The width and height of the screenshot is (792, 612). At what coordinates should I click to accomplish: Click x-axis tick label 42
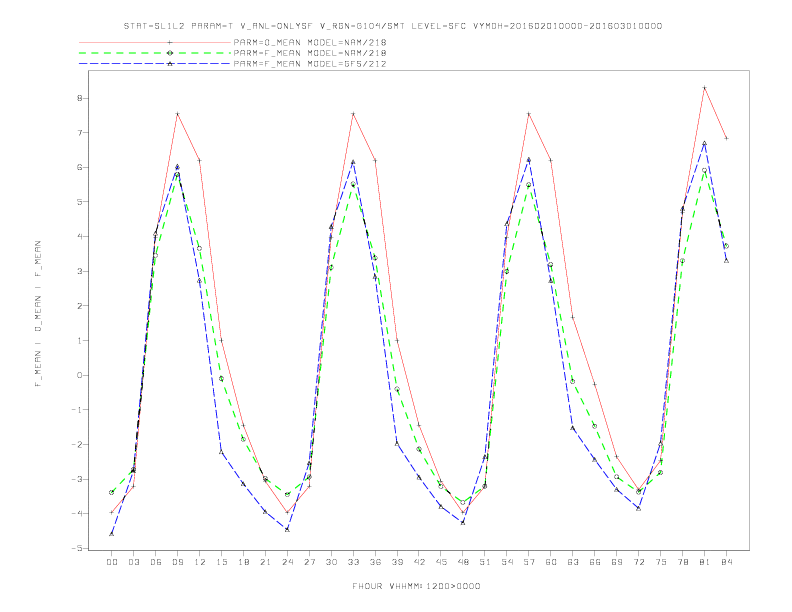tap(419, 562)
